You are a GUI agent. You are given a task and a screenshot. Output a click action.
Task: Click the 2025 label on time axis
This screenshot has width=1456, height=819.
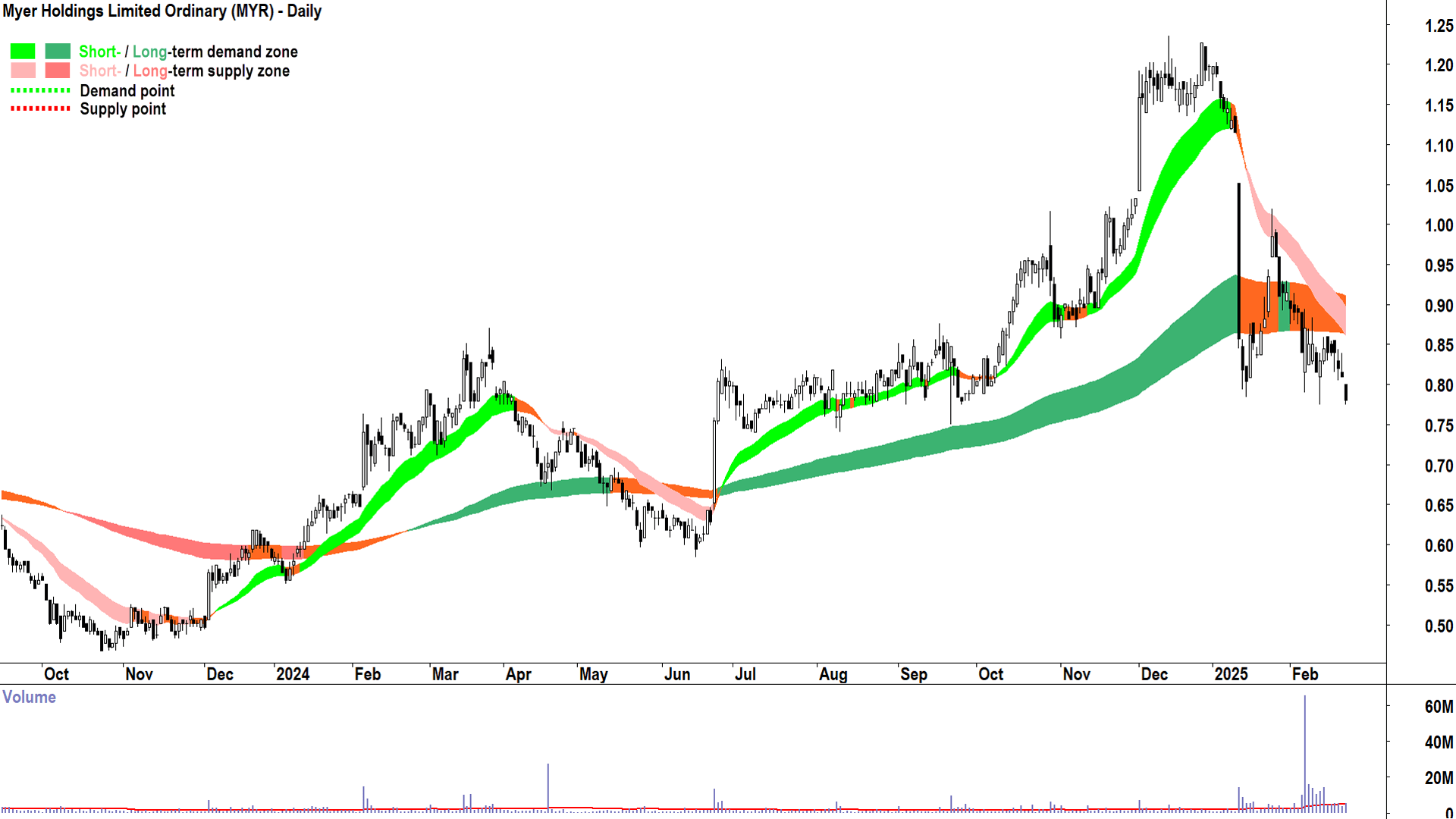[x=1231, y=674]
